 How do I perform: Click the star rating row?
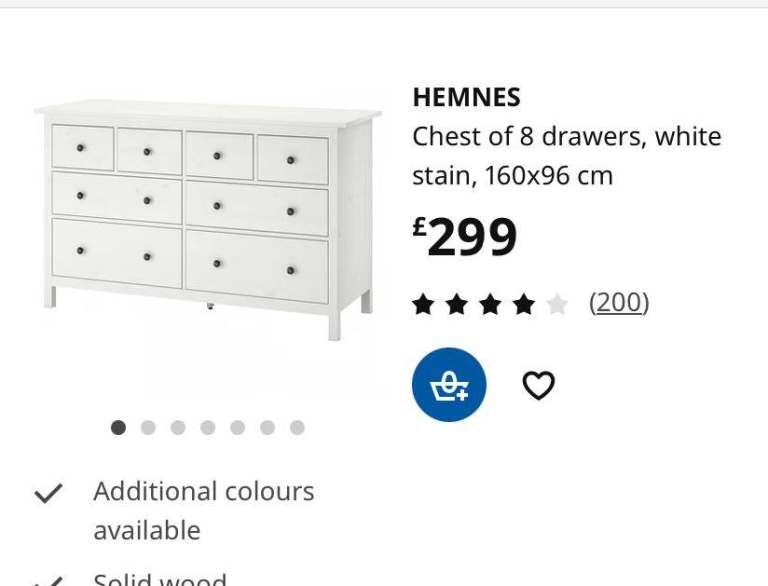[490, 304]
